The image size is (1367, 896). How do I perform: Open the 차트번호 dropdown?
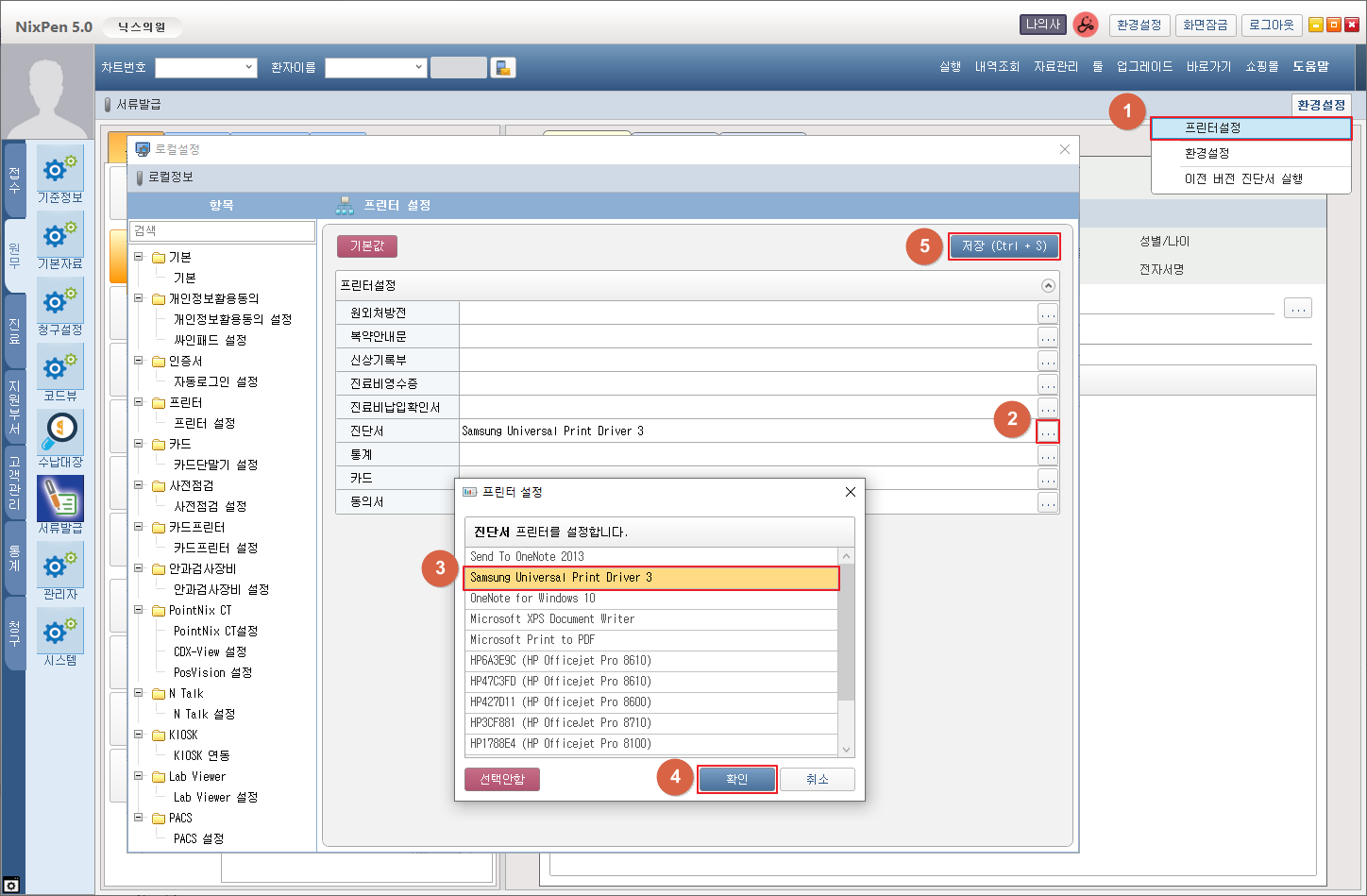point(206,67)
